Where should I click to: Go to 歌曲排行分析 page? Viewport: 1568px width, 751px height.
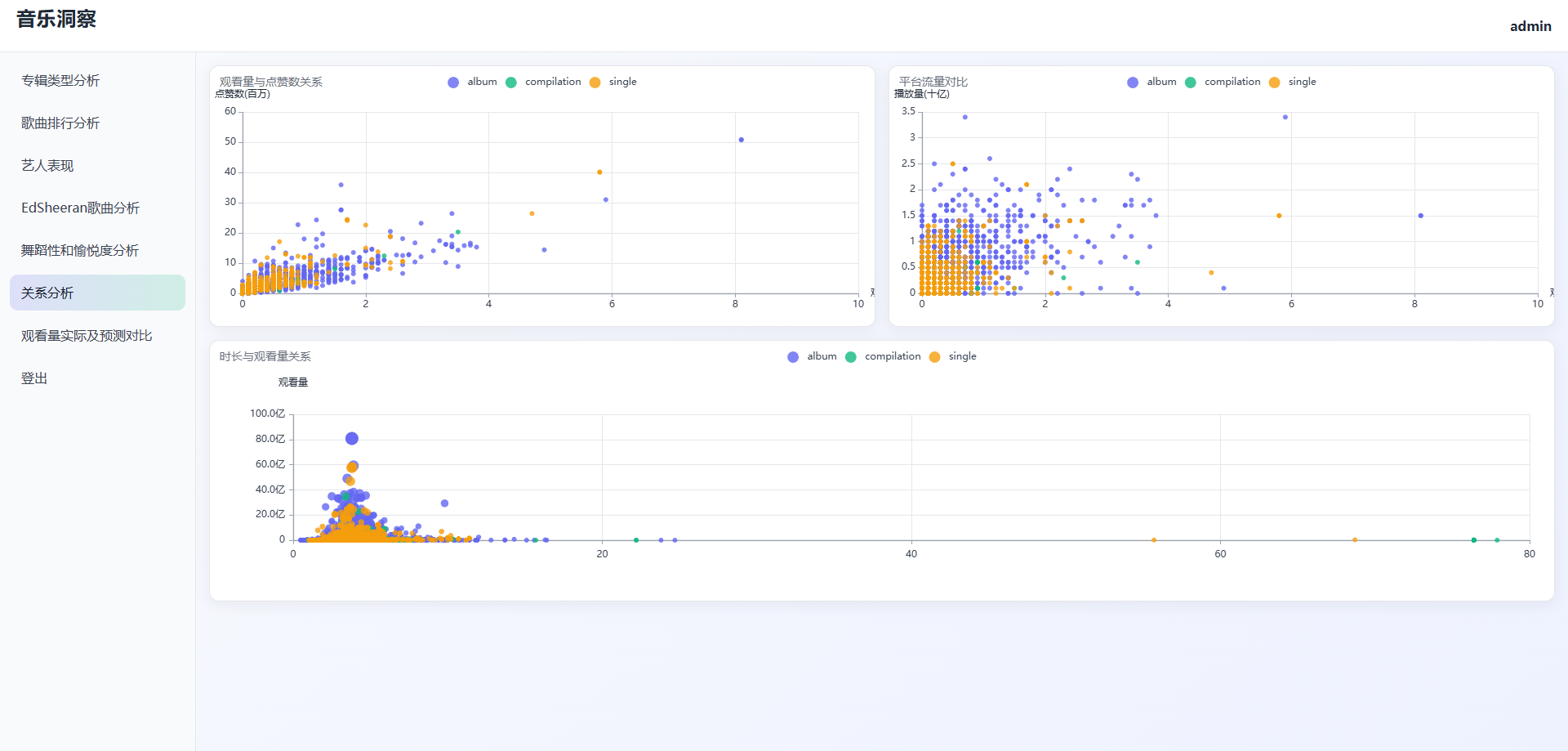coord(60,123)
